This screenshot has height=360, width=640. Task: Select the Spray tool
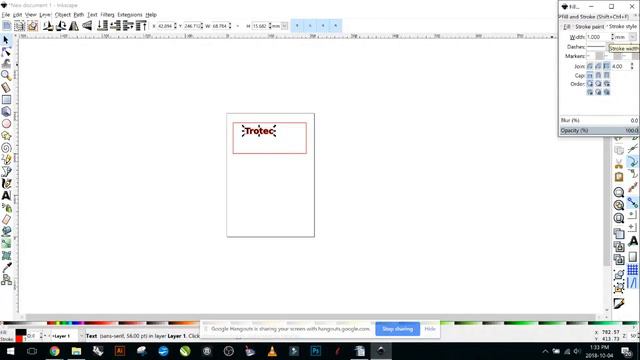[x=6, y=208]
